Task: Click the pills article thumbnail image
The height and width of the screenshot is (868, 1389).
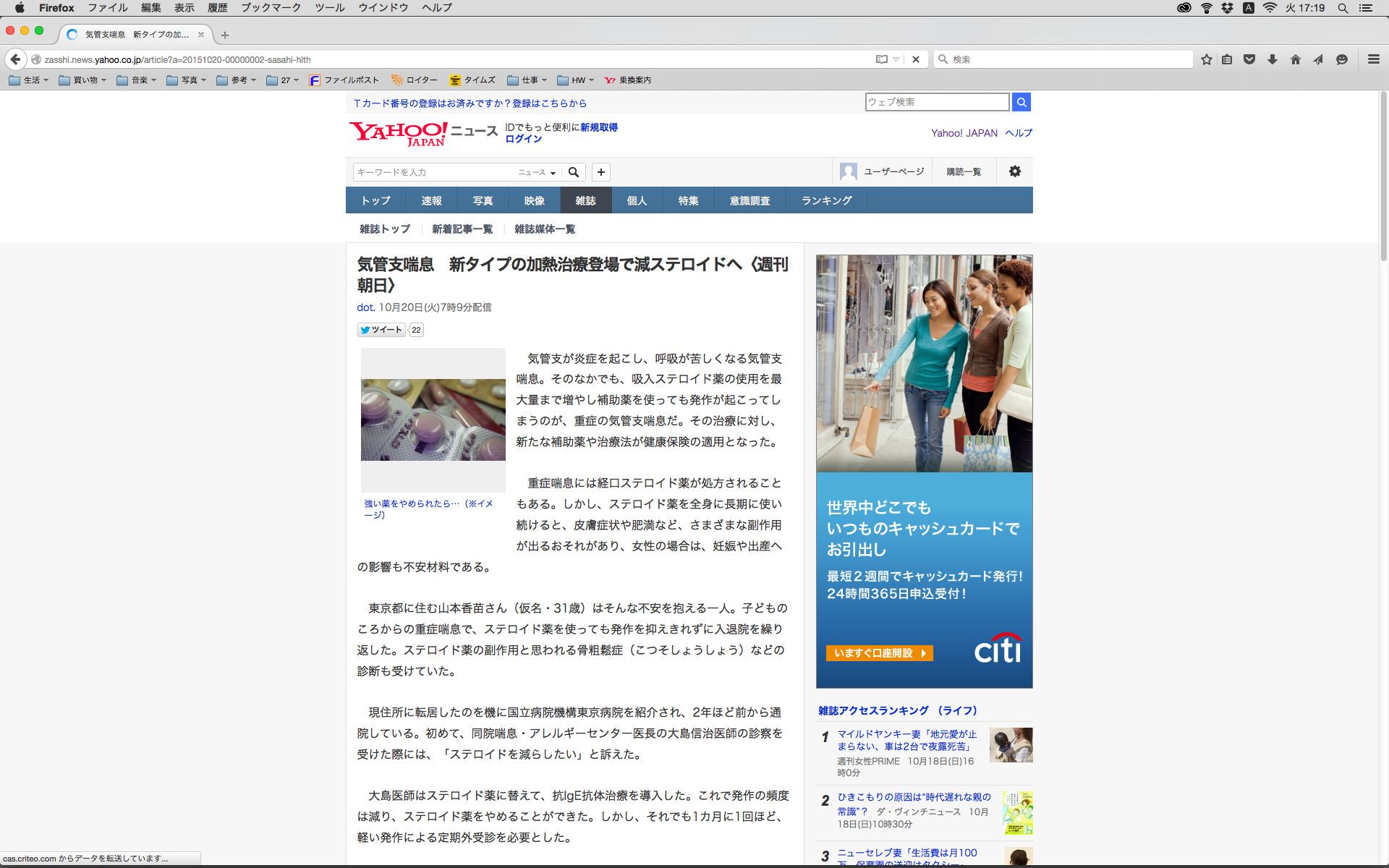Action: tap(433, 420)
